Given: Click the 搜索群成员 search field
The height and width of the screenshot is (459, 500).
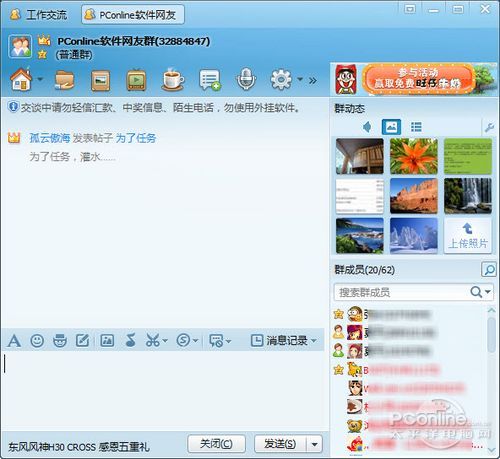Looking at the screenshot, I should point(402,292).
